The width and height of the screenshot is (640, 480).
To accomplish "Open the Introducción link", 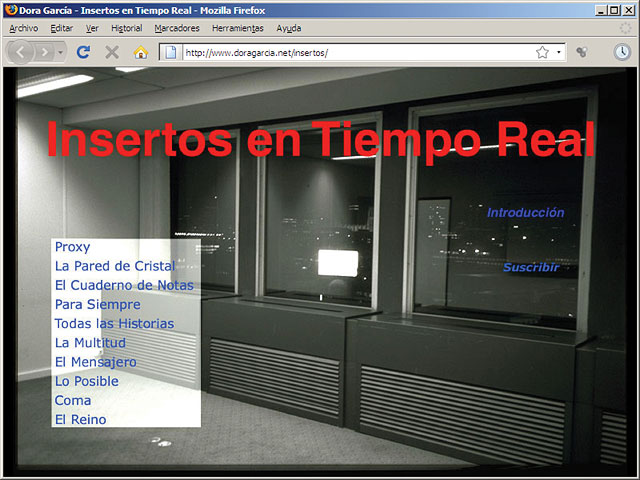I will 526,213.
